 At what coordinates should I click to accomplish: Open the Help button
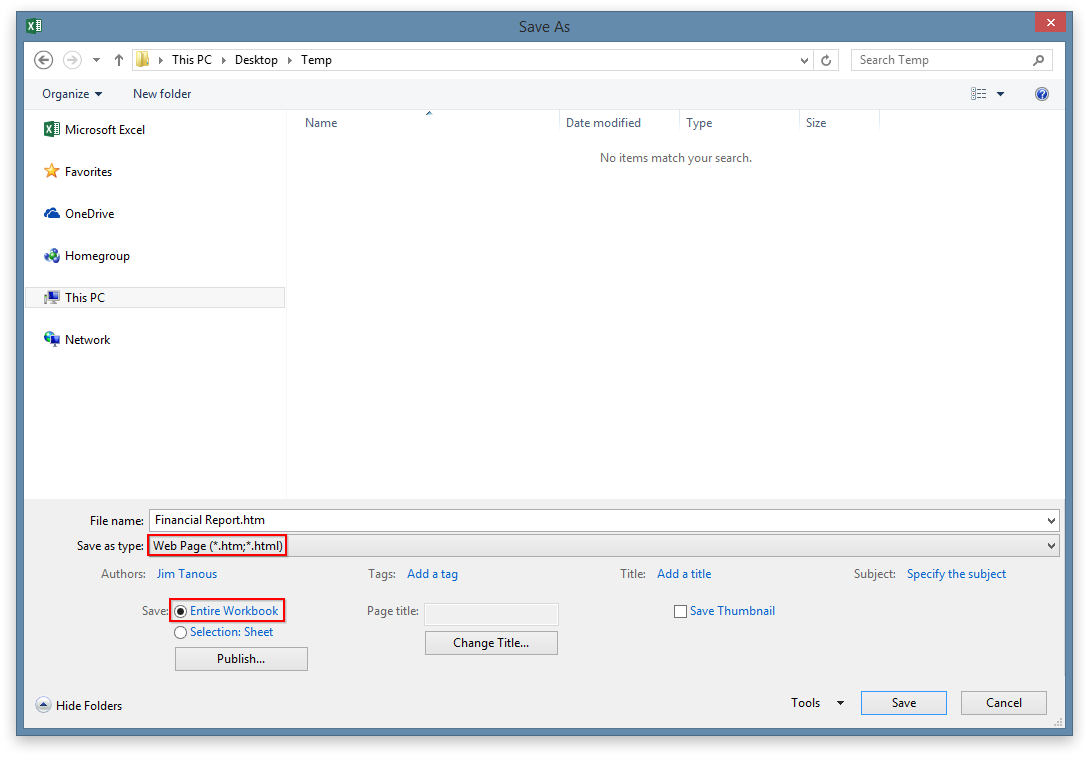1041,94
